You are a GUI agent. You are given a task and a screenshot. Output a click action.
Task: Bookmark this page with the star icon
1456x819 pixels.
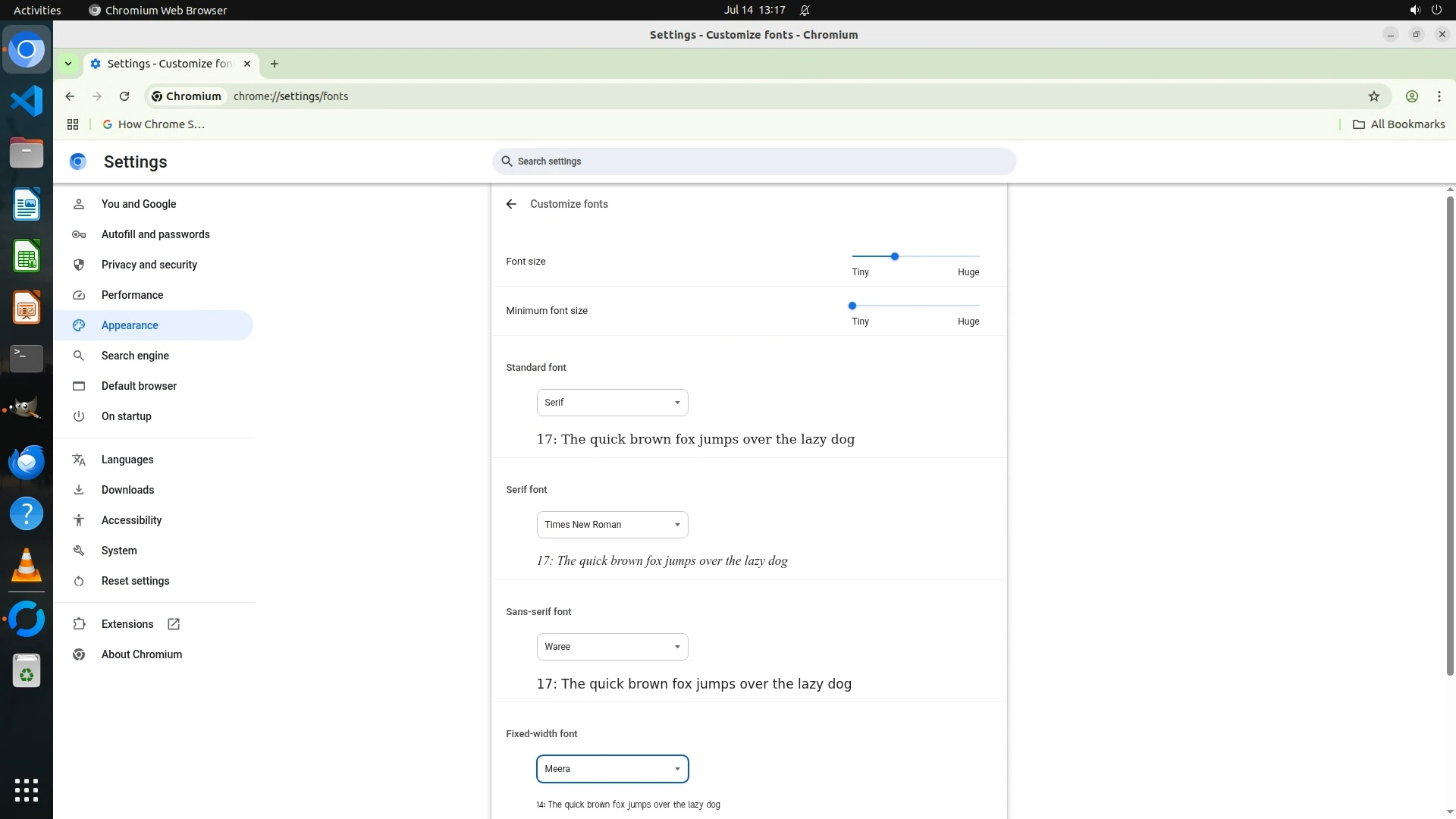(1373, 96)
